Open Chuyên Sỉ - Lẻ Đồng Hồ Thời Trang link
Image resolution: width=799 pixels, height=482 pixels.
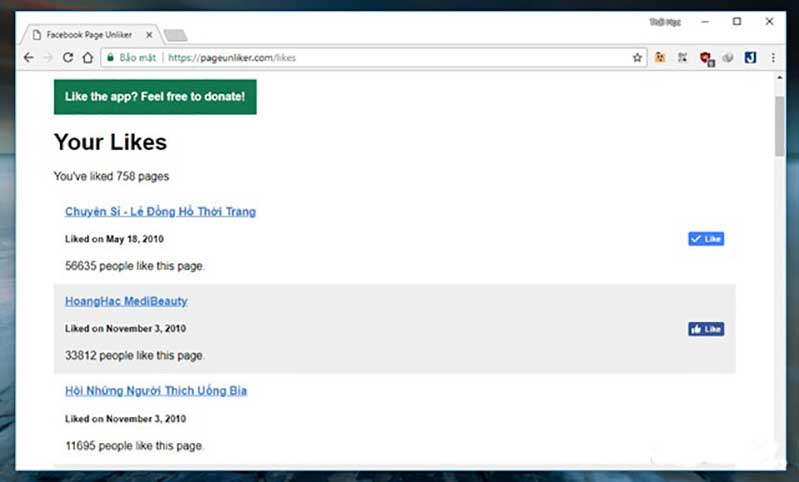[x=160, y=211]
